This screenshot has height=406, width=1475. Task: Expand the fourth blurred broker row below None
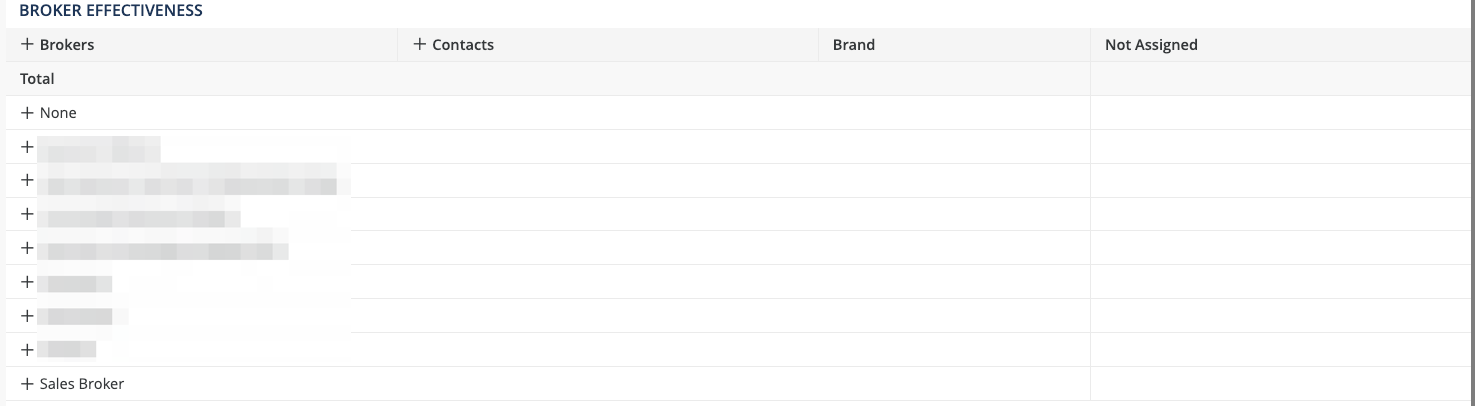pyautogui.click(x=27, y=248)
